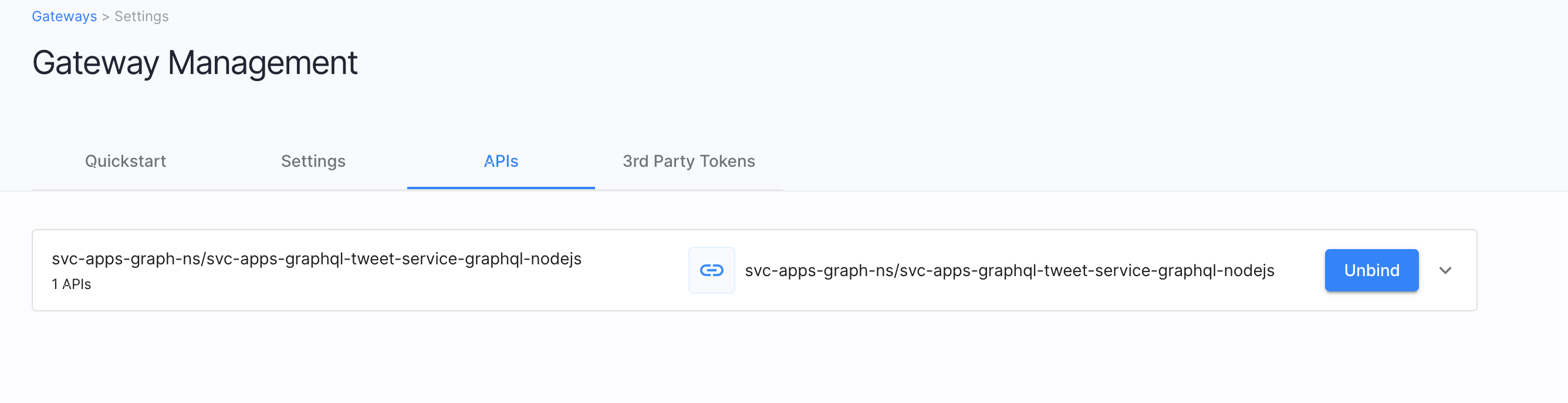This screenshot has width=1568, height=403.
Task: Click the blue underline beneath APIs tab
Action: click(x=501, y=188)
